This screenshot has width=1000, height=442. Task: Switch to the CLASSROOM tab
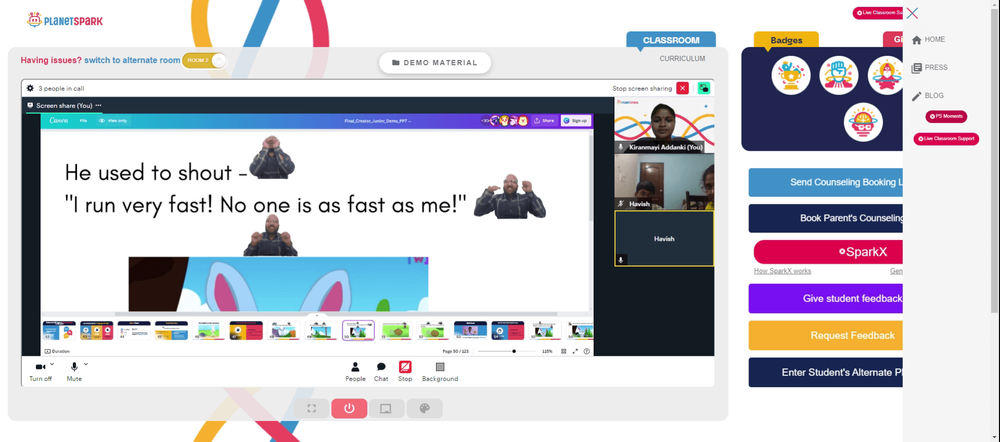[x=671, y=40]
